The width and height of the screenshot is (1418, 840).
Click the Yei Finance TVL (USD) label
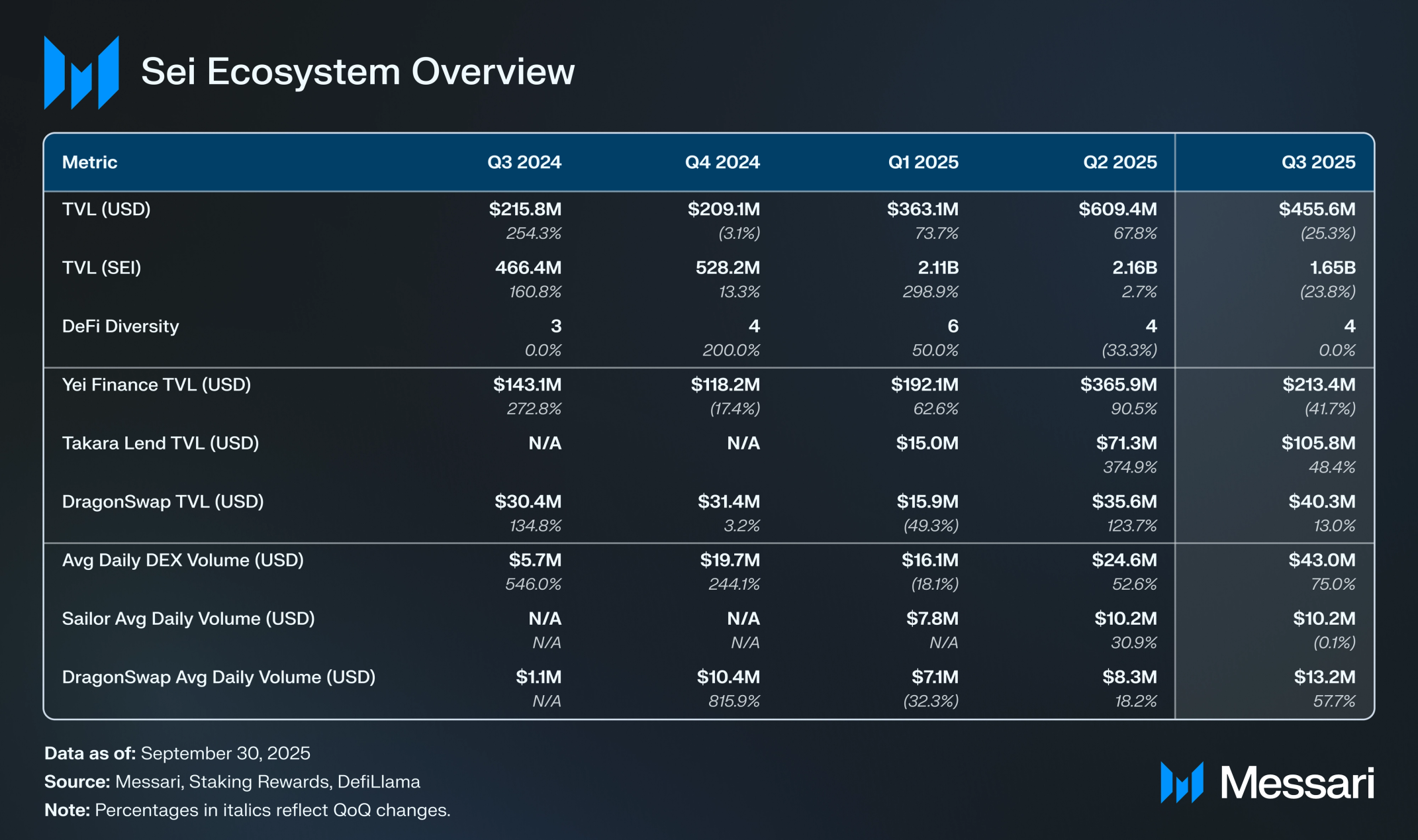156,385
